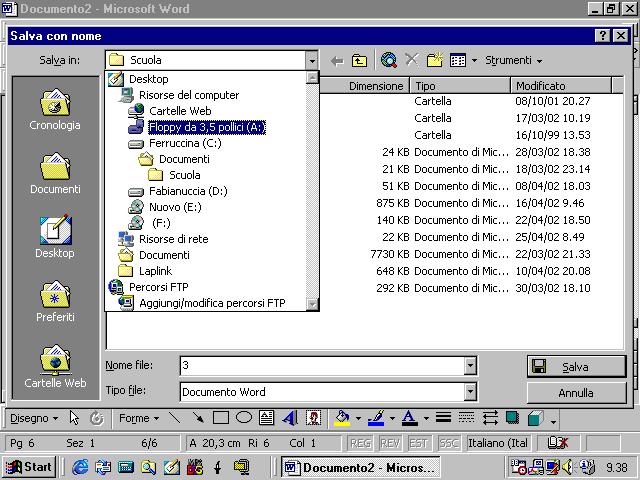
Task: Select the row modified 08/10/01 20.27
Action: click(x=502, y=101)
